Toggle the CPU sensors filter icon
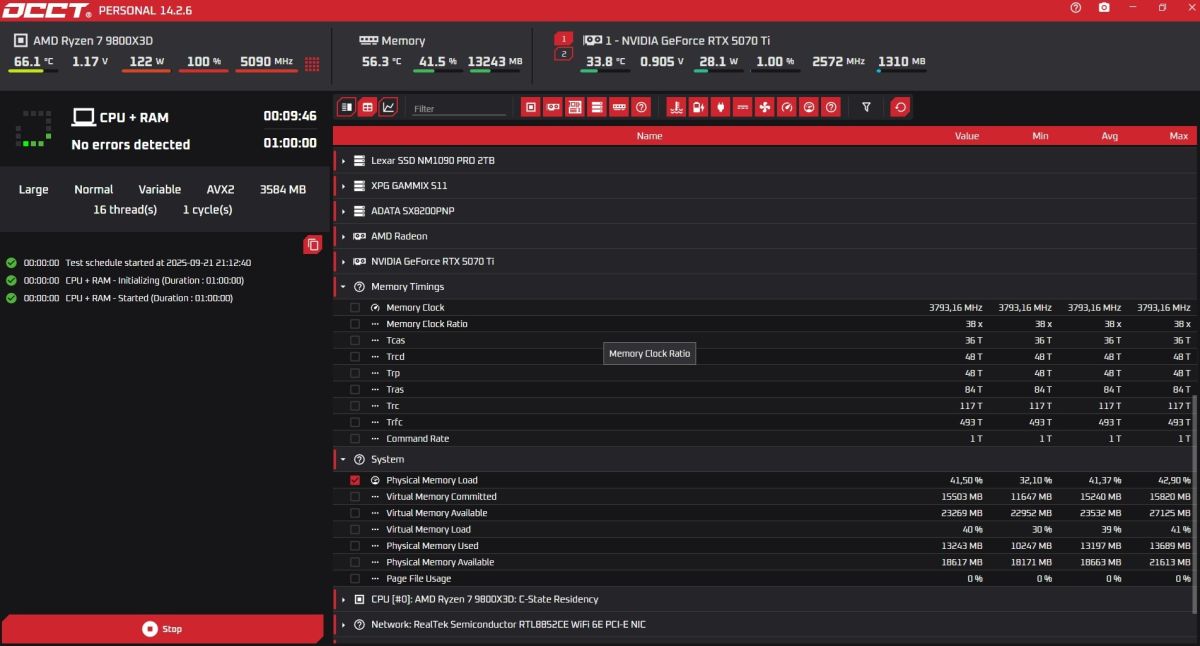The width and height of the screenshot is (1200, 646). (531, 107)
